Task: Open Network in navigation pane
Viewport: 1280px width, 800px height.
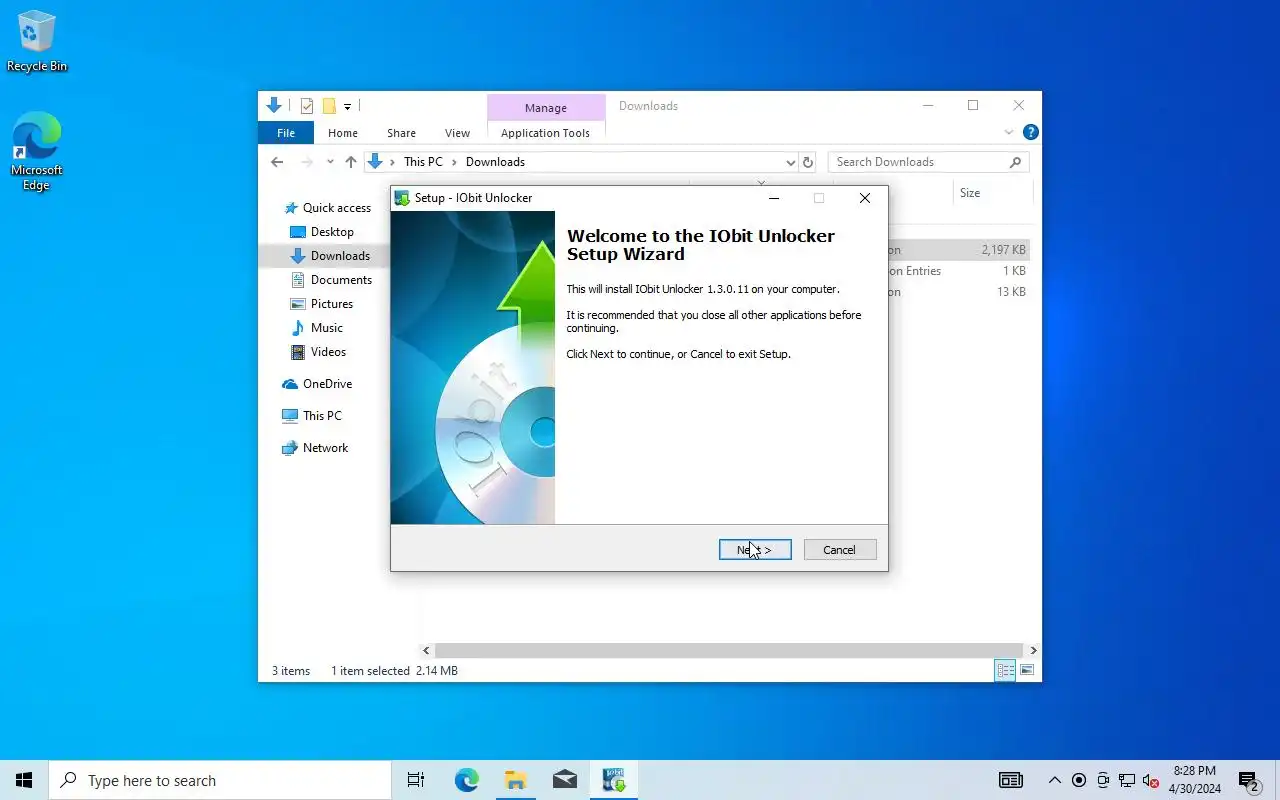Action: point(325,448)
